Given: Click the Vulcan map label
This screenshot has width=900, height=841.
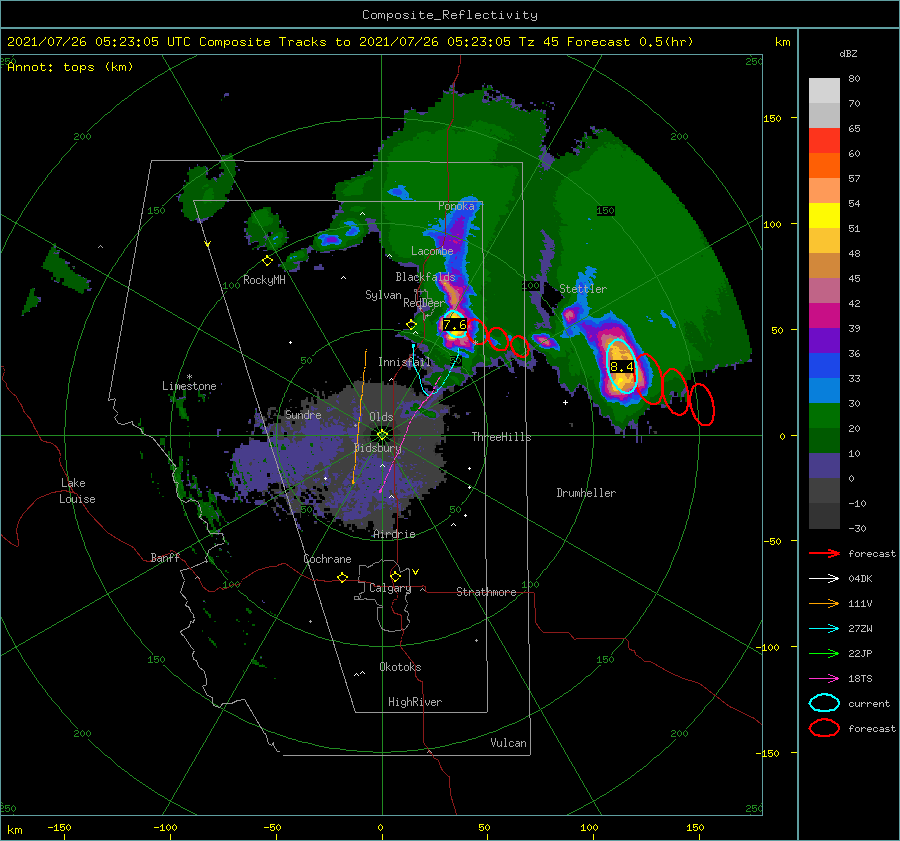Looking at the screenshot, I should tap(508, 742).
